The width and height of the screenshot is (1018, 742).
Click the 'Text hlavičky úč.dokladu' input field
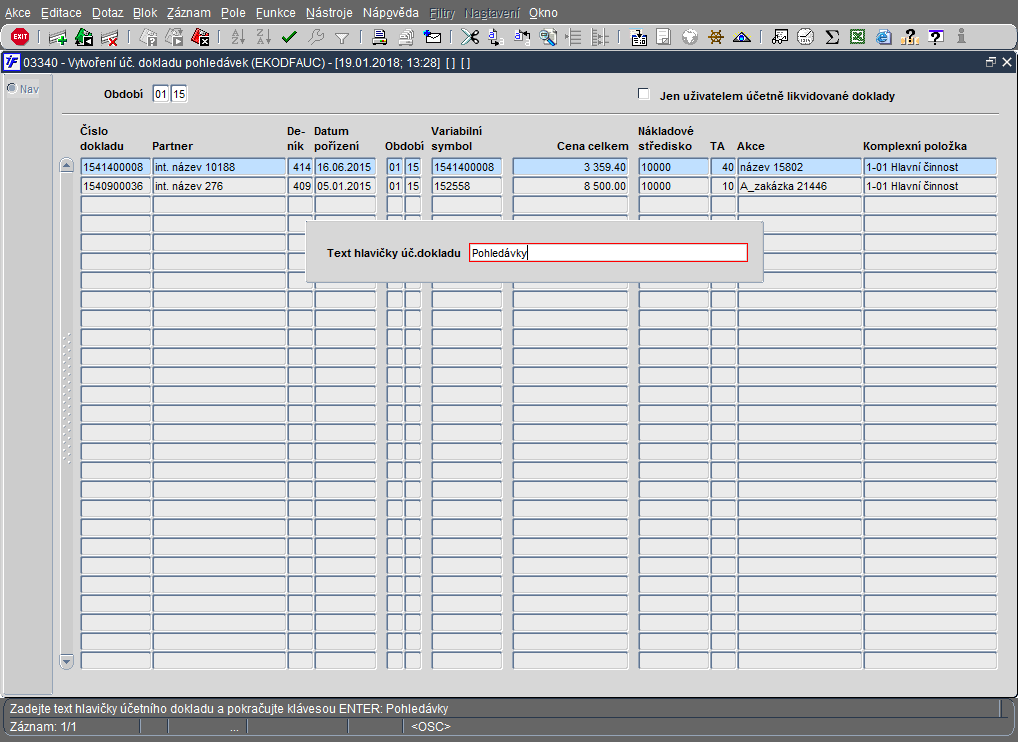pyautogui.click(x=607, y=253)
